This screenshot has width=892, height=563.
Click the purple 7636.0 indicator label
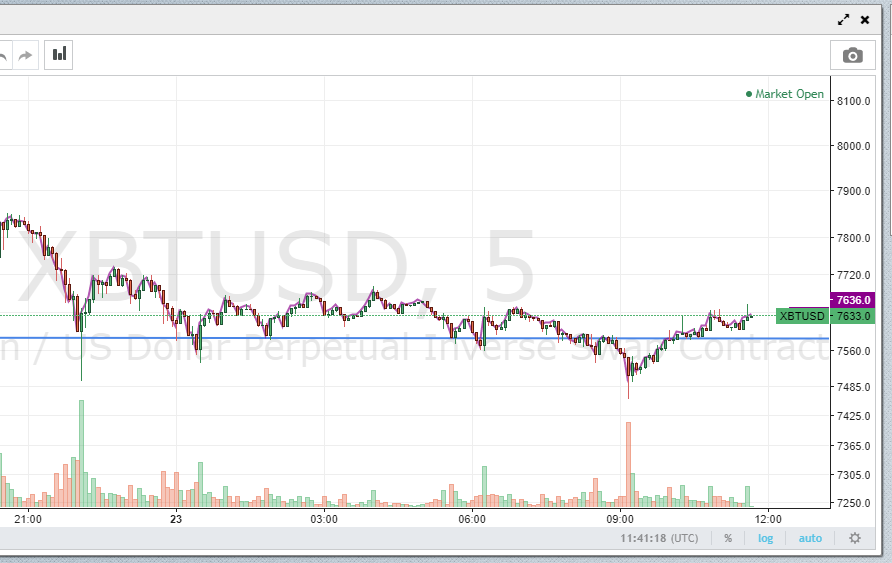[853, 300]
